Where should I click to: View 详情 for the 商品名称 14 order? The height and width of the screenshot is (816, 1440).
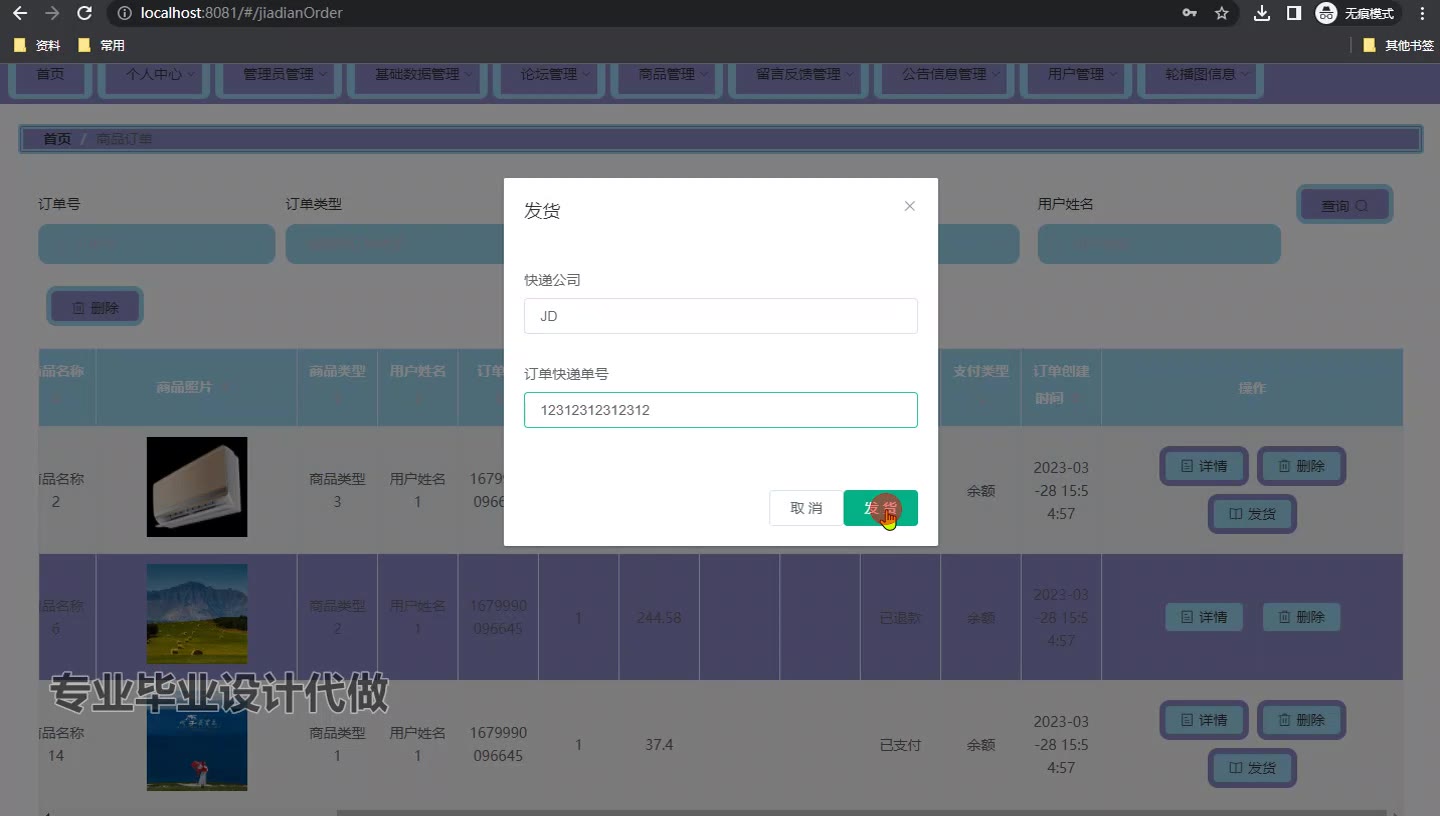click(x=1204, y=720)
